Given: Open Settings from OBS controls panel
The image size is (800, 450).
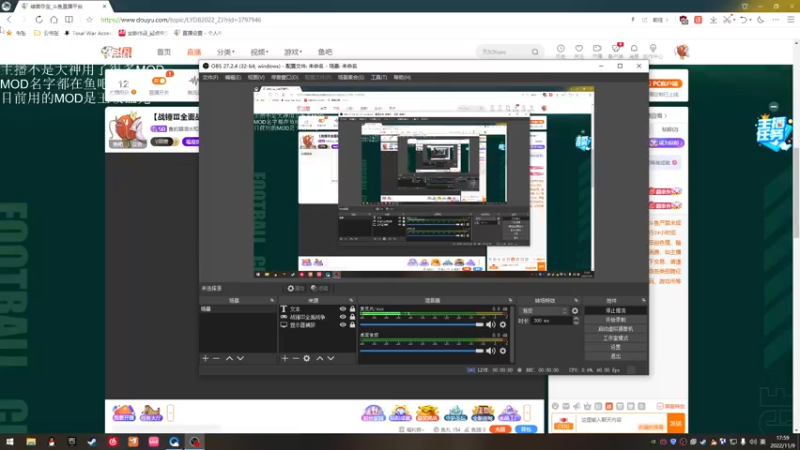Looking at the screenshot, I should [x=615, y=347].
